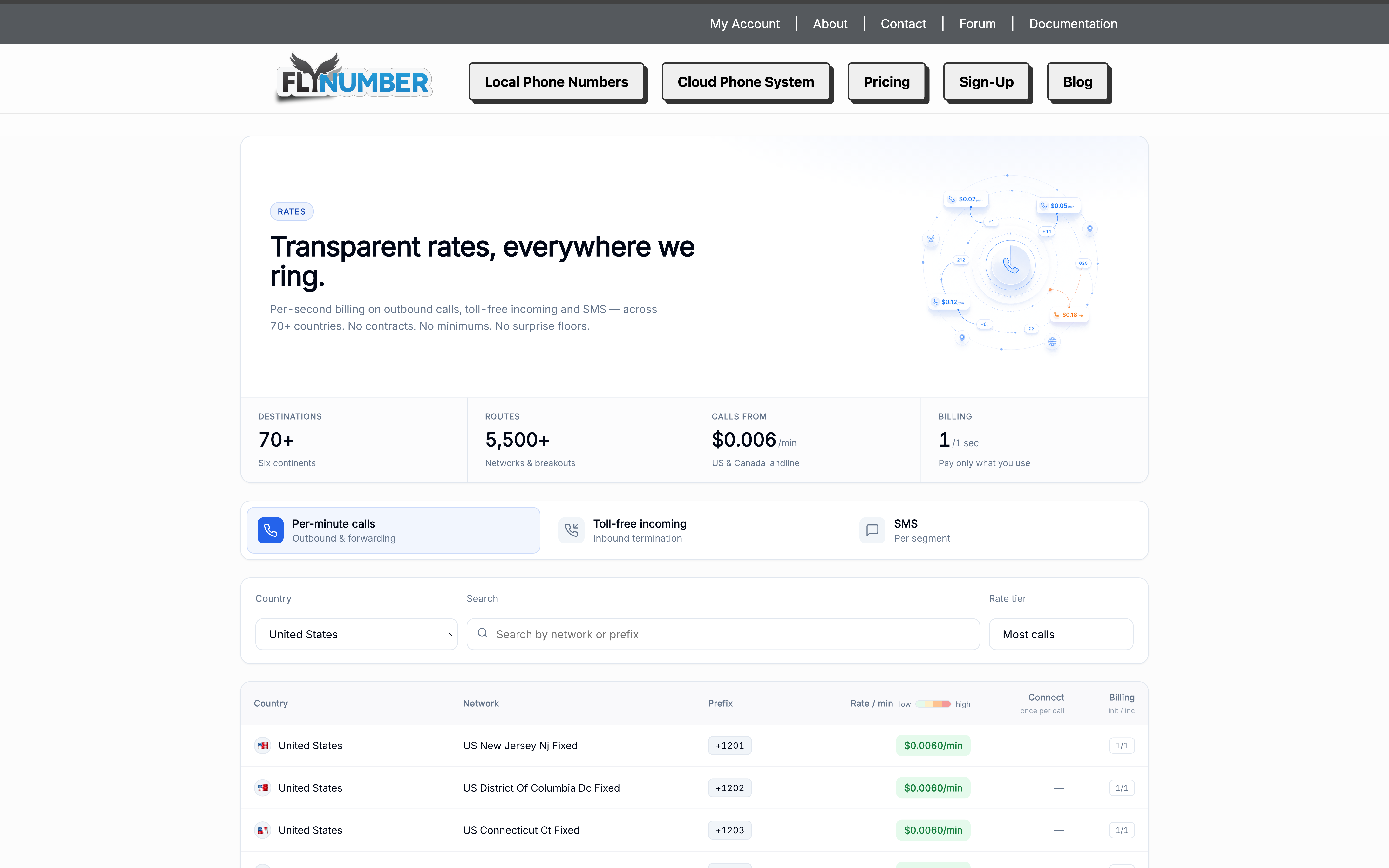Open the About link
Image resolution: width=1389 pixels, height=868 pixels.
[830, 24]
